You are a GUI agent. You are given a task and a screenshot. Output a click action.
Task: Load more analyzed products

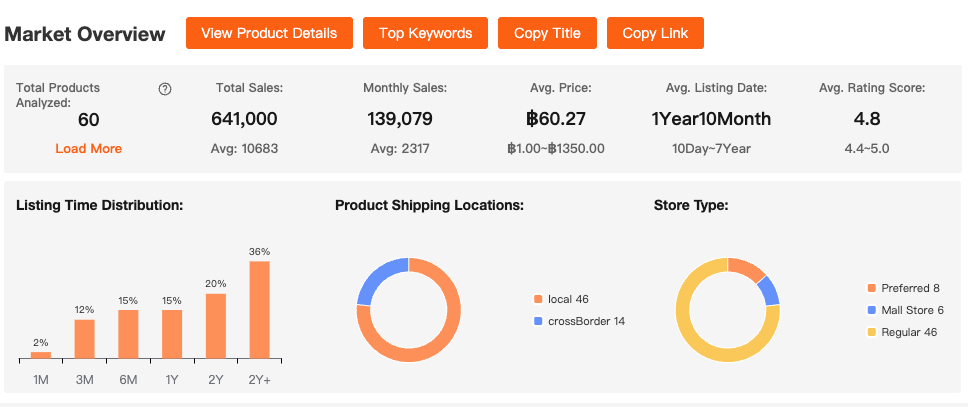[88, 149]
